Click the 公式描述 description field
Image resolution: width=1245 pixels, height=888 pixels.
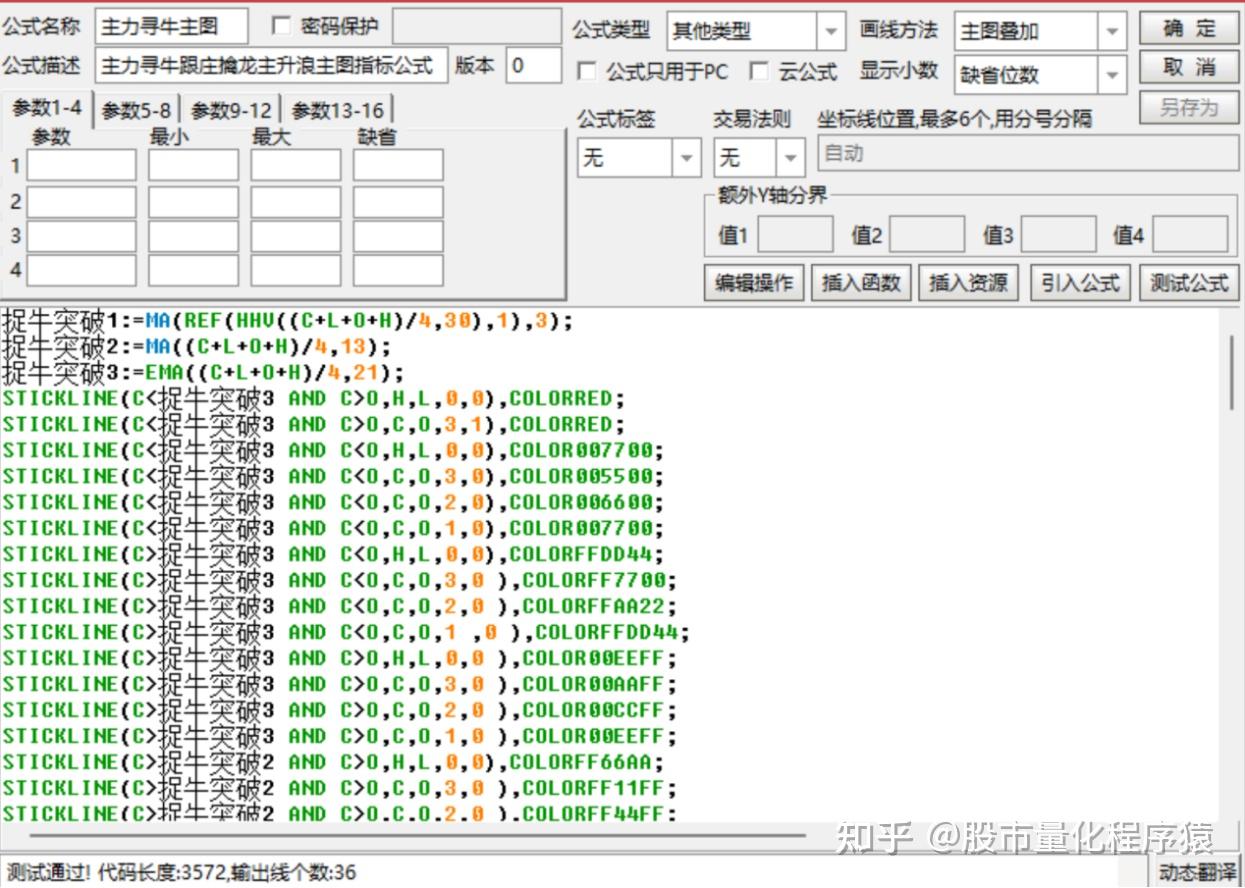point(271,66)
